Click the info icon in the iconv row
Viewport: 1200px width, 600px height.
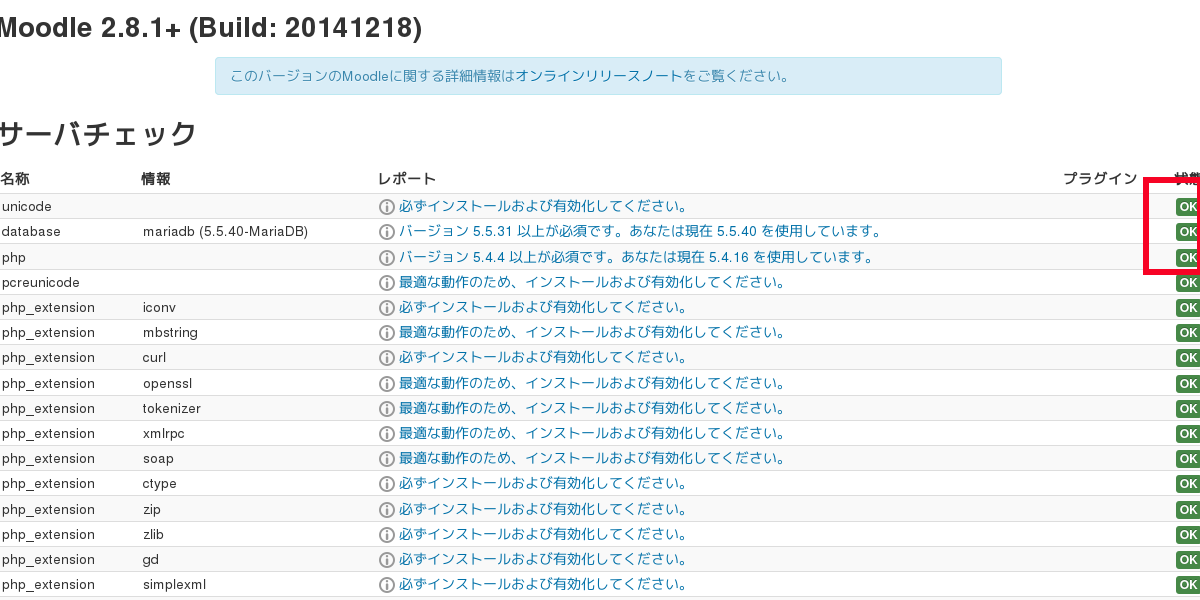[x=387, y=308]
